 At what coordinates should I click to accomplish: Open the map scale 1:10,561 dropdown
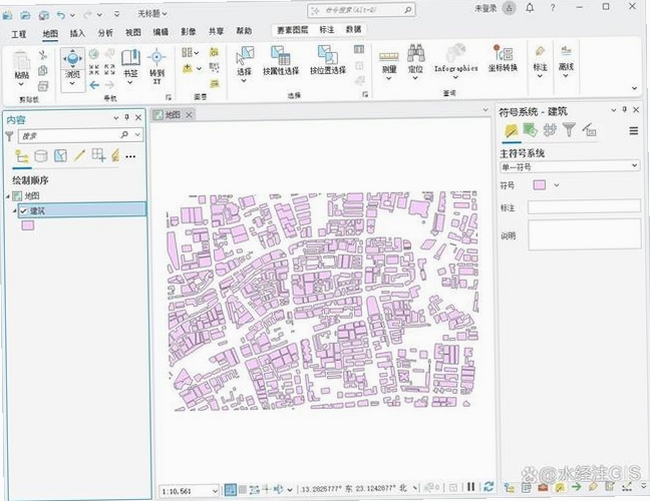click(x=215, y=491)
